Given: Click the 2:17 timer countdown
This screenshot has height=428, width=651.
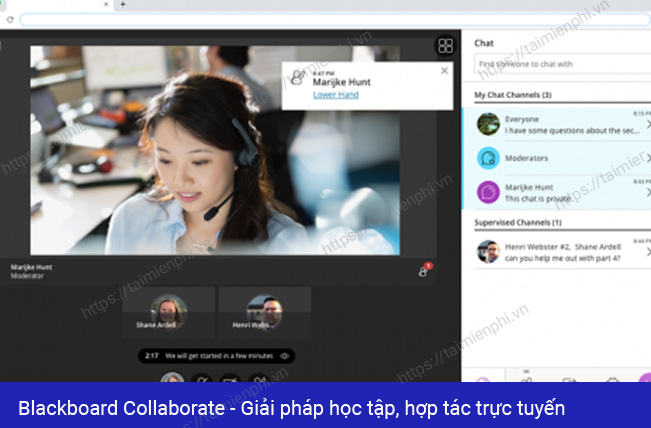Looking at the screenshot, I should tap(152, 356).
